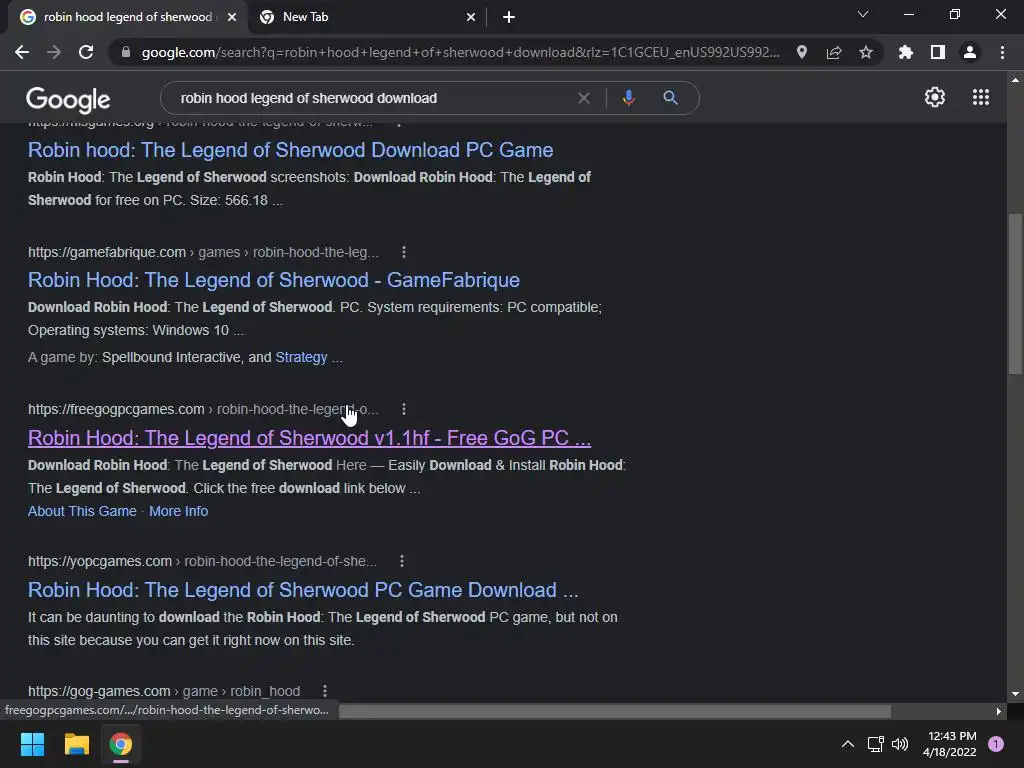Click the yopcgames.com URL breadcrumb

202,561
